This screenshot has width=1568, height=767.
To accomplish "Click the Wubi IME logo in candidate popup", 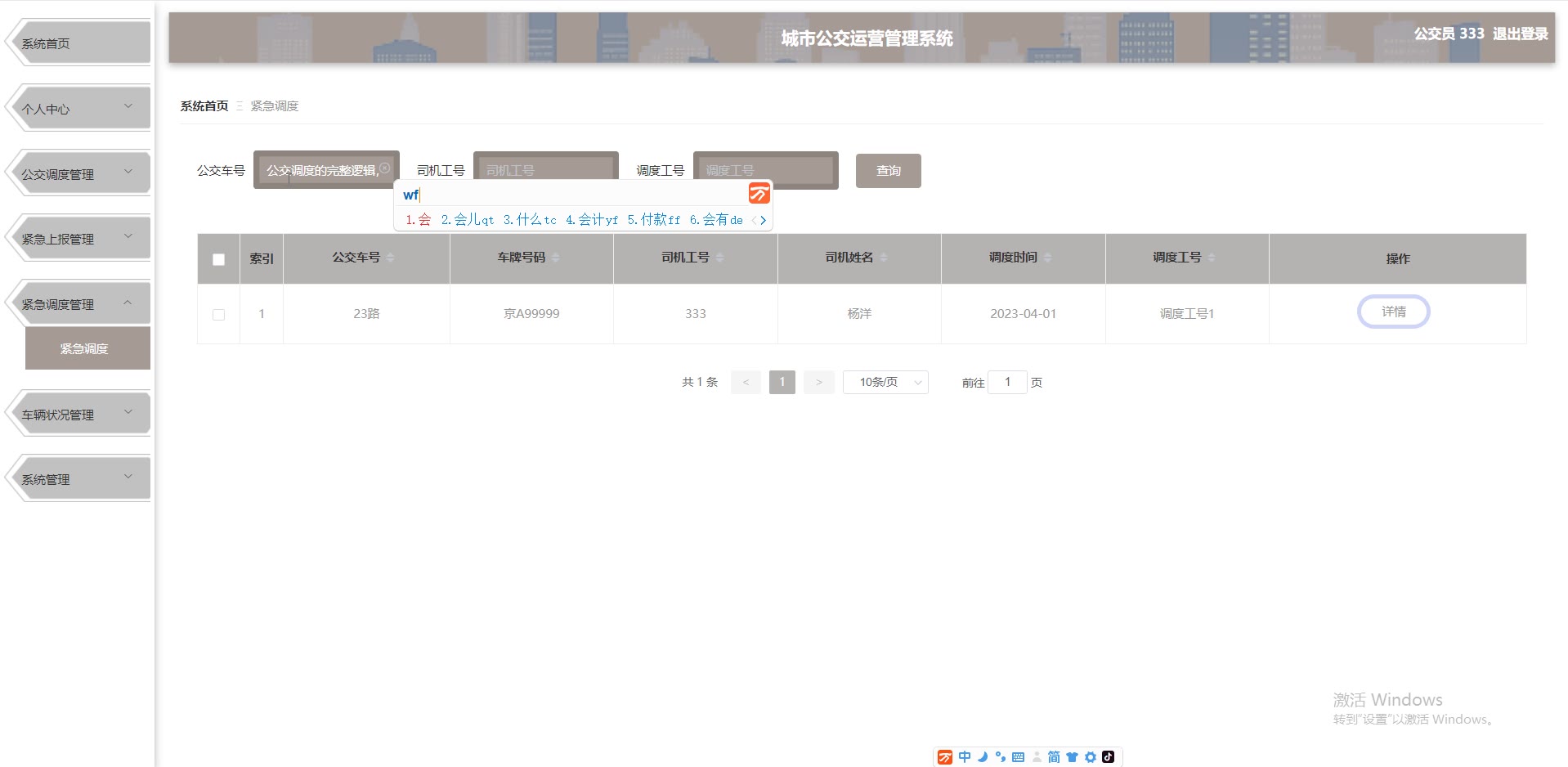I will pos(759,194).
